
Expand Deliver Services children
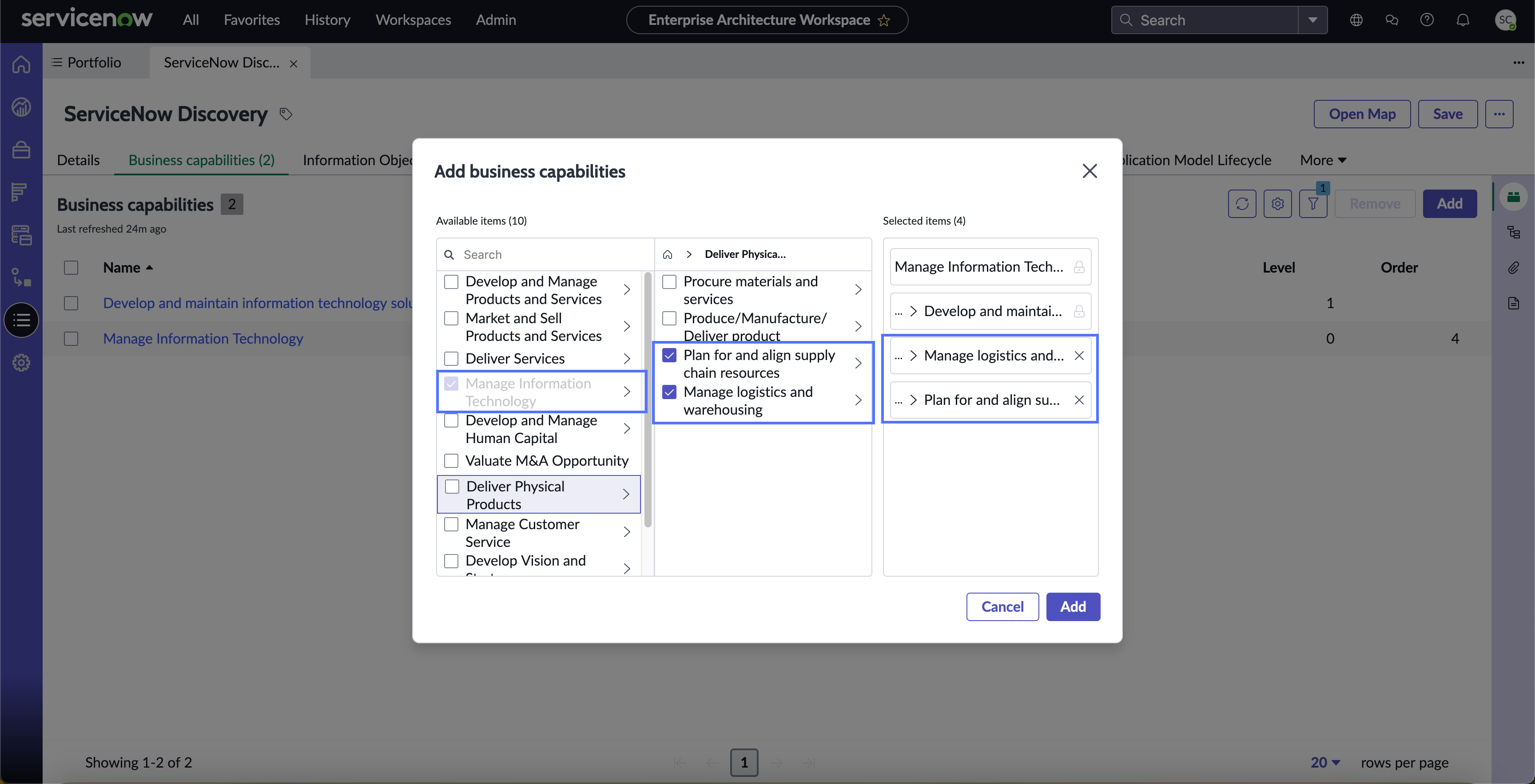(627, 359)
